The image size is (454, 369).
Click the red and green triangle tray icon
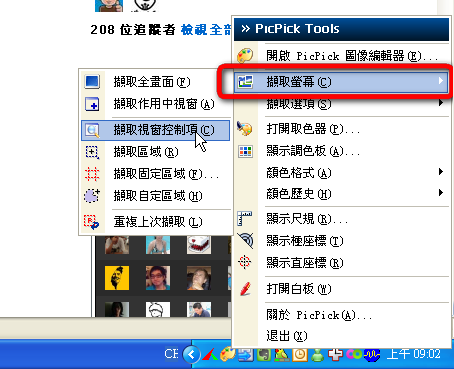tap(210, 354)
